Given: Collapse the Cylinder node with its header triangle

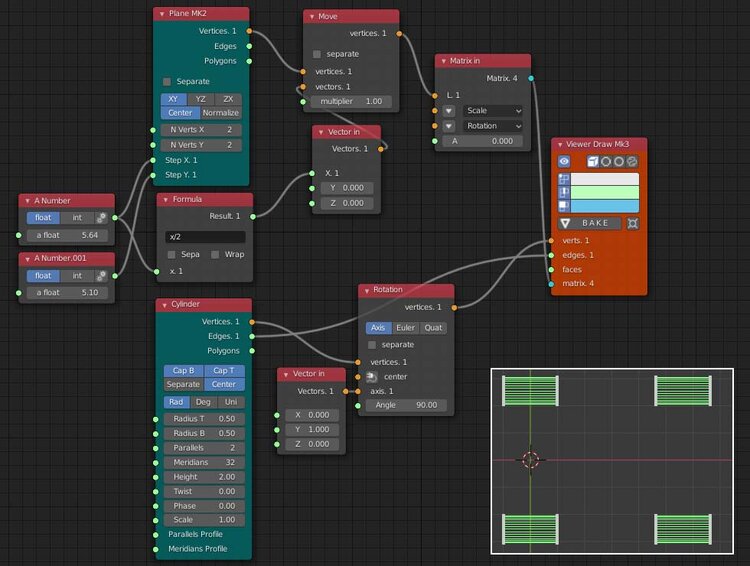Looking at the screenshot, I should click(x=163, y=304).
